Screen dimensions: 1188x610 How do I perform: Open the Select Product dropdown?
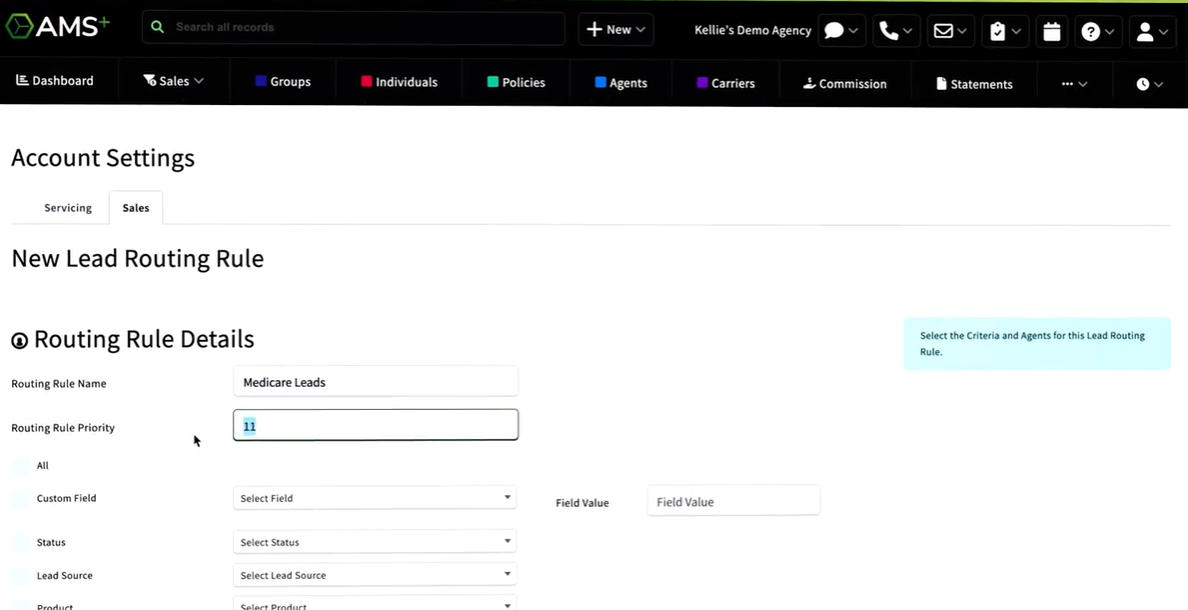[x=375, y=605]
